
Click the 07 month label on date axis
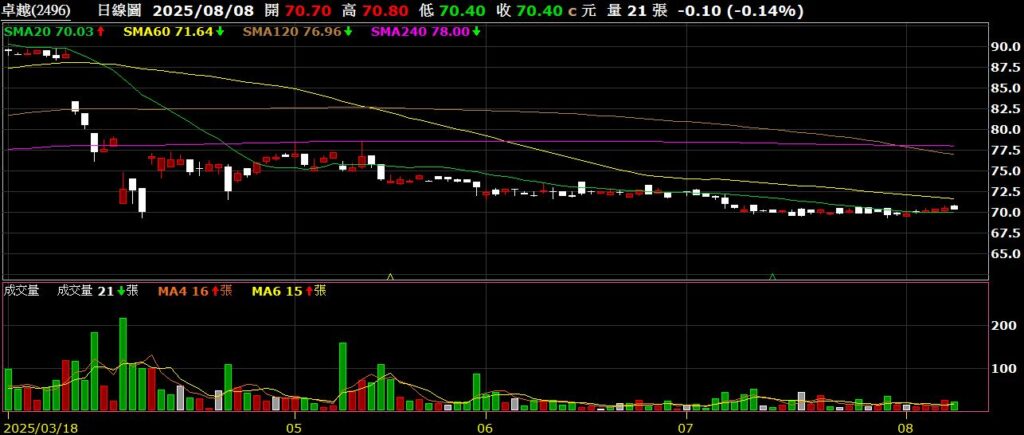pyautogui.click(x=686, y=427)
